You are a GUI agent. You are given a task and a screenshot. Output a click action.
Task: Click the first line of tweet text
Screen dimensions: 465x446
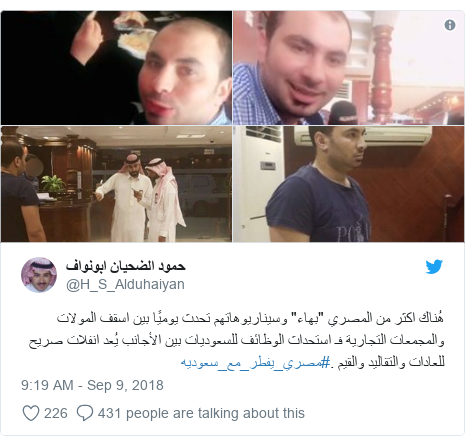(x=250, y=318)
